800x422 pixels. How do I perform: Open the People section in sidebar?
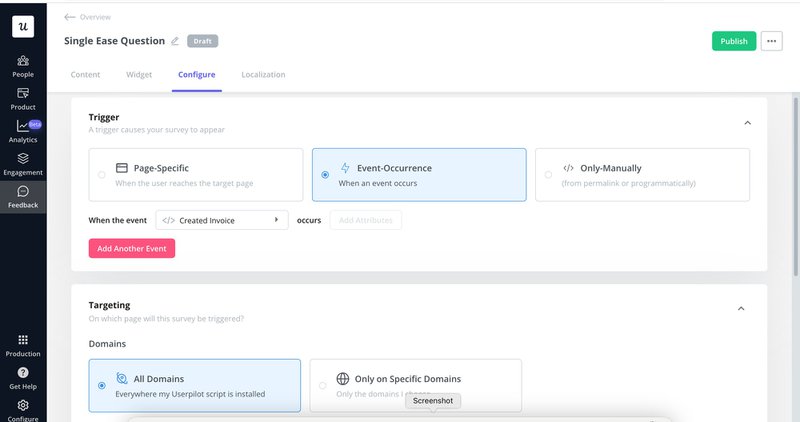coord(23,65)
